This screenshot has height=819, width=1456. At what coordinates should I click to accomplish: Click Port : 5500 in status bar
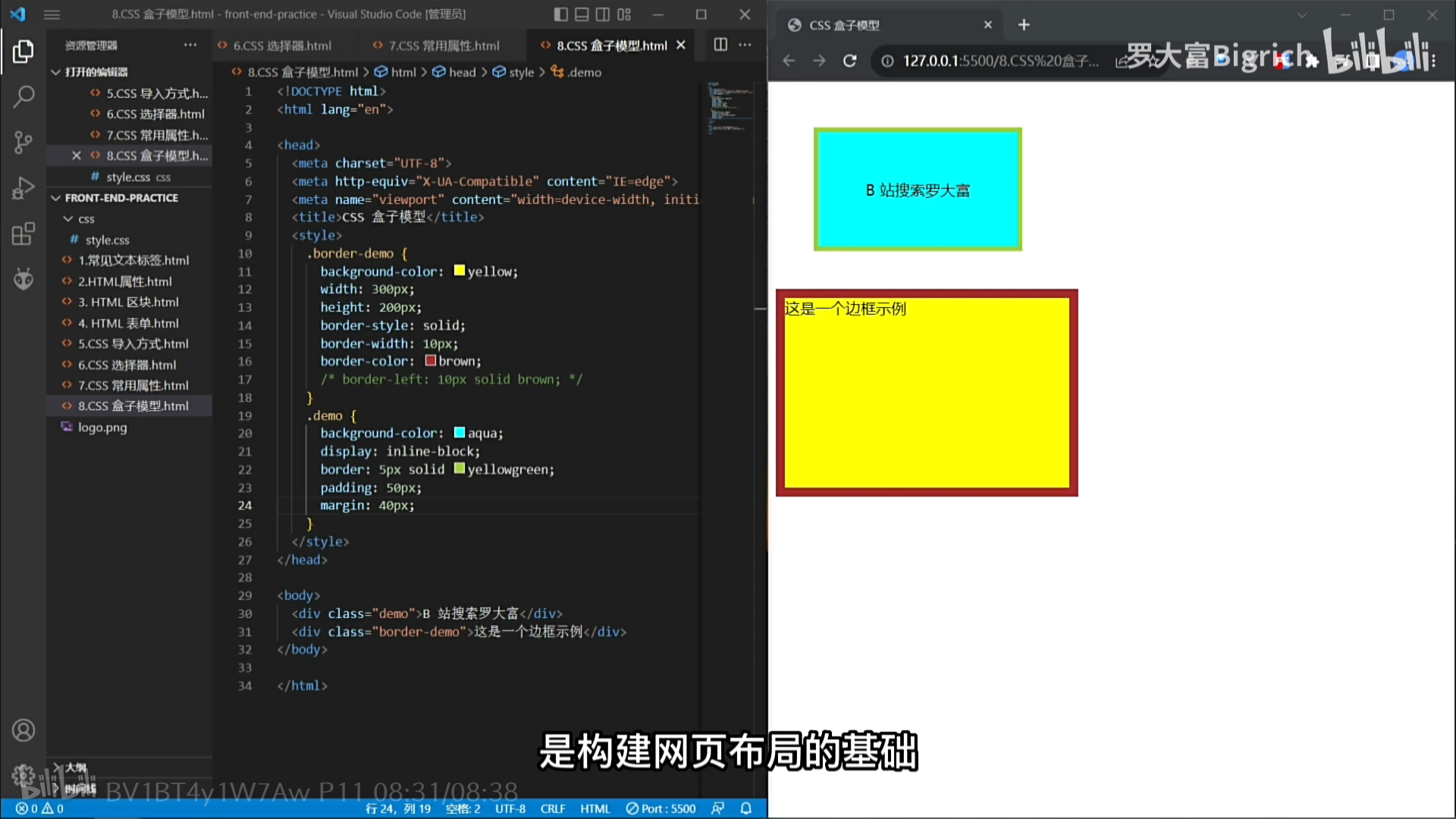pos(661,808)
